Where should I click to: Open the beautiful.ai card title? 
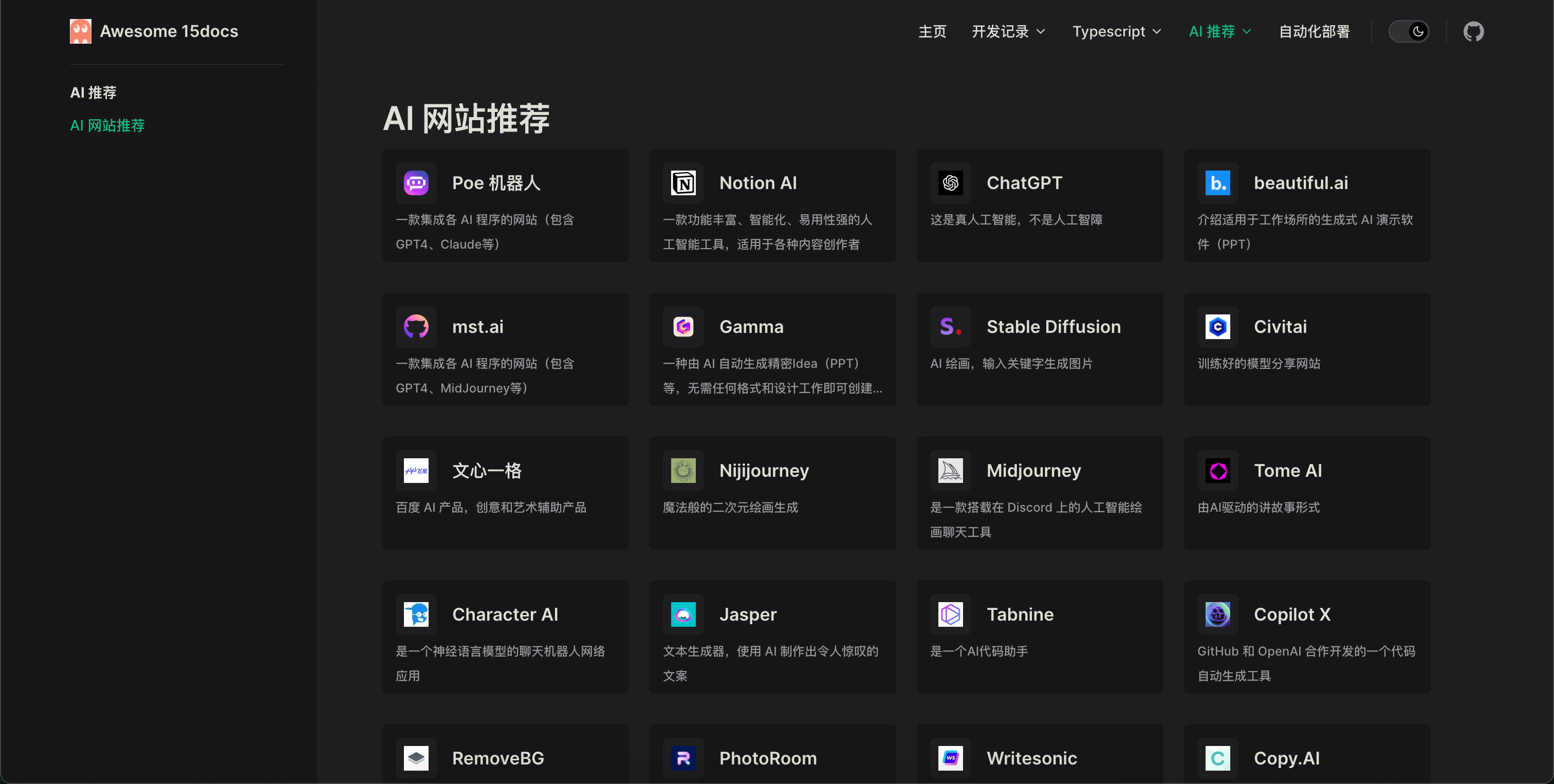pos(1301,183)
